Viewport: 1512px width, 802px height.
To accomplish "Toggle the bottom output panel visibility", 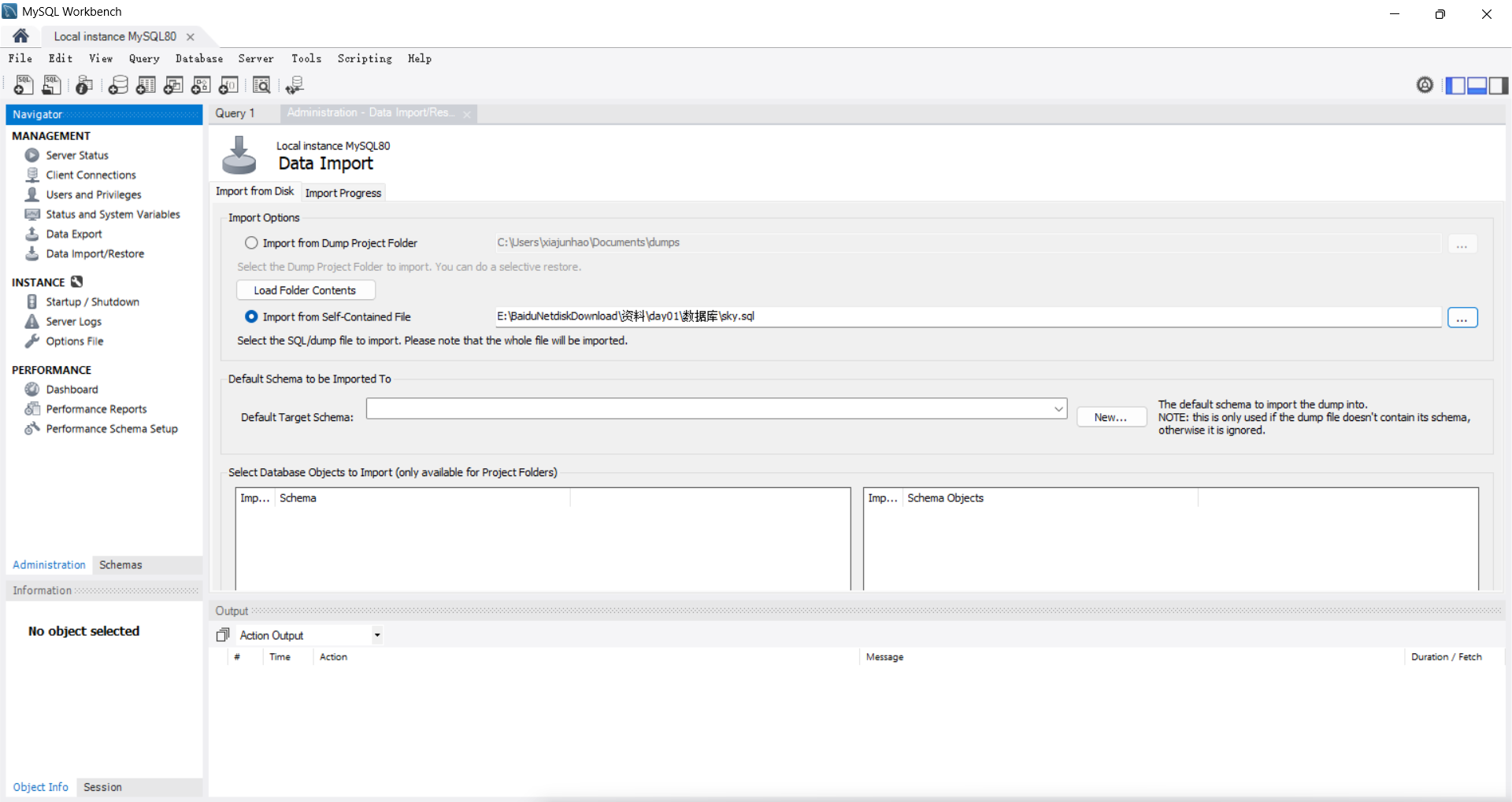I will [x=1477, y=85].
